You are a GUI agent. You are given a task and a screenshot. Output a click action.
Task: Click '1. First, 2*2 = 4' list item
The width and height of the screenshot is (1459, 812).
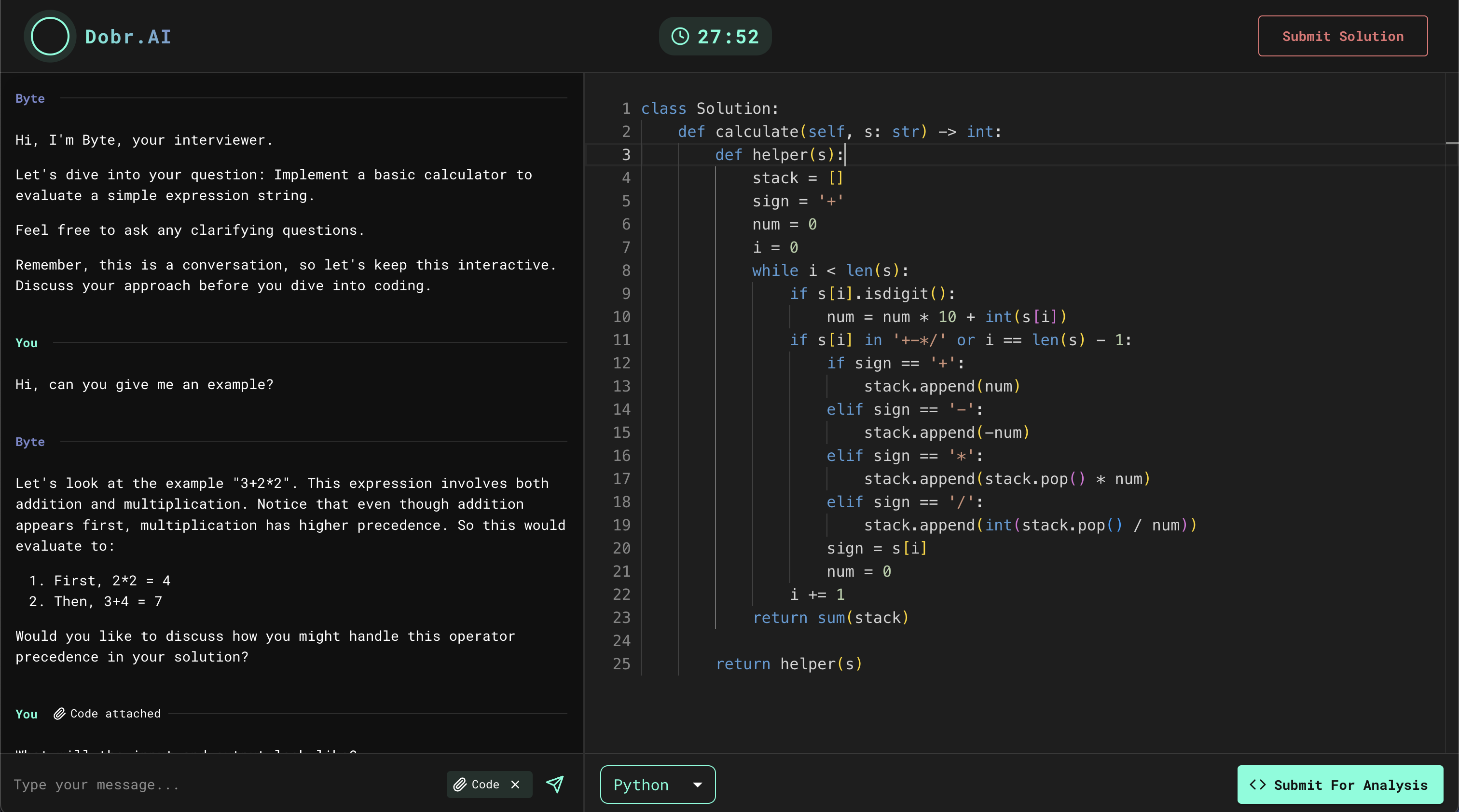100,581
